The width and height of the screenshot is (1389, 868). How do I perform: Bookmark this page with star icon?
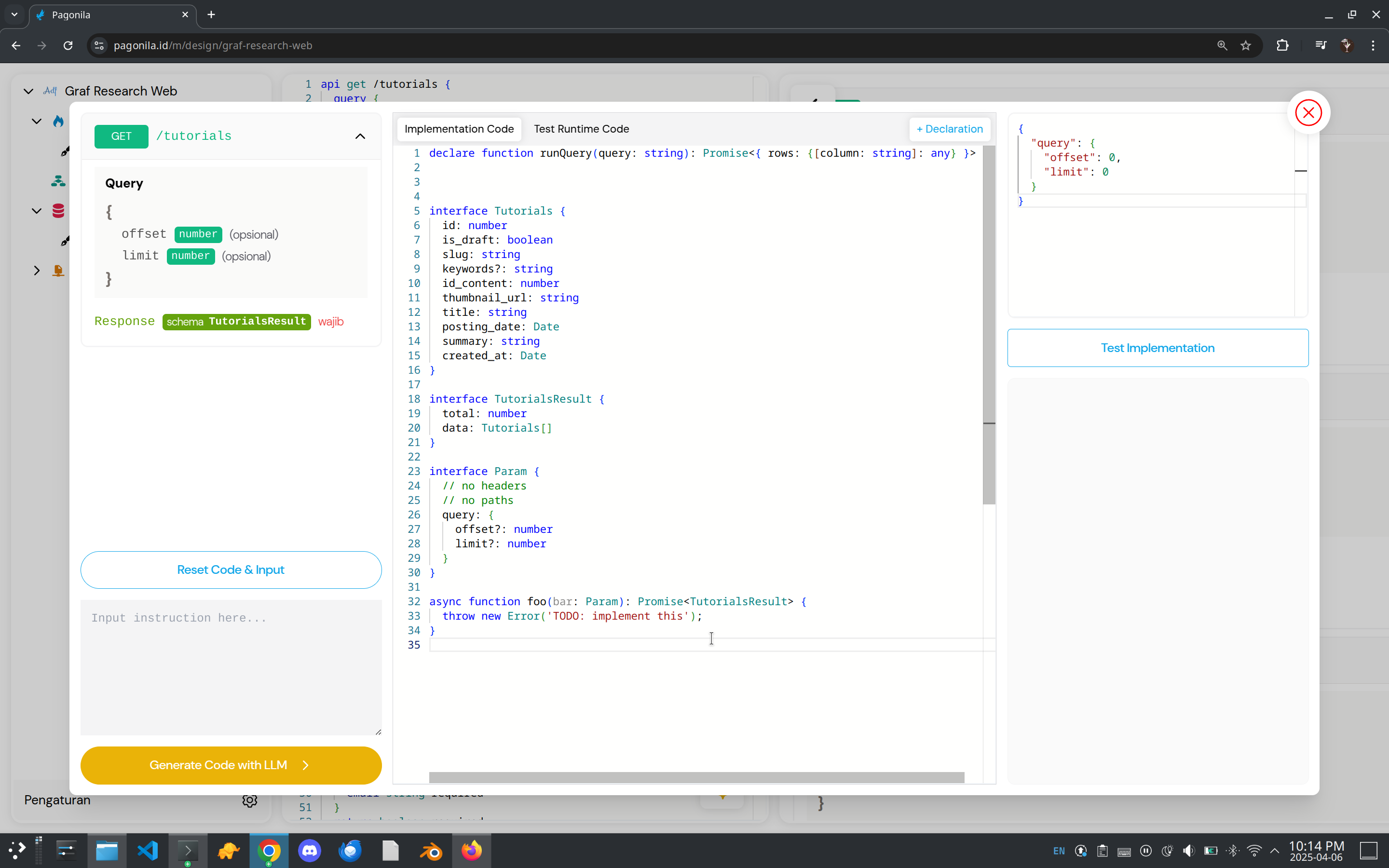[1245, 45]
